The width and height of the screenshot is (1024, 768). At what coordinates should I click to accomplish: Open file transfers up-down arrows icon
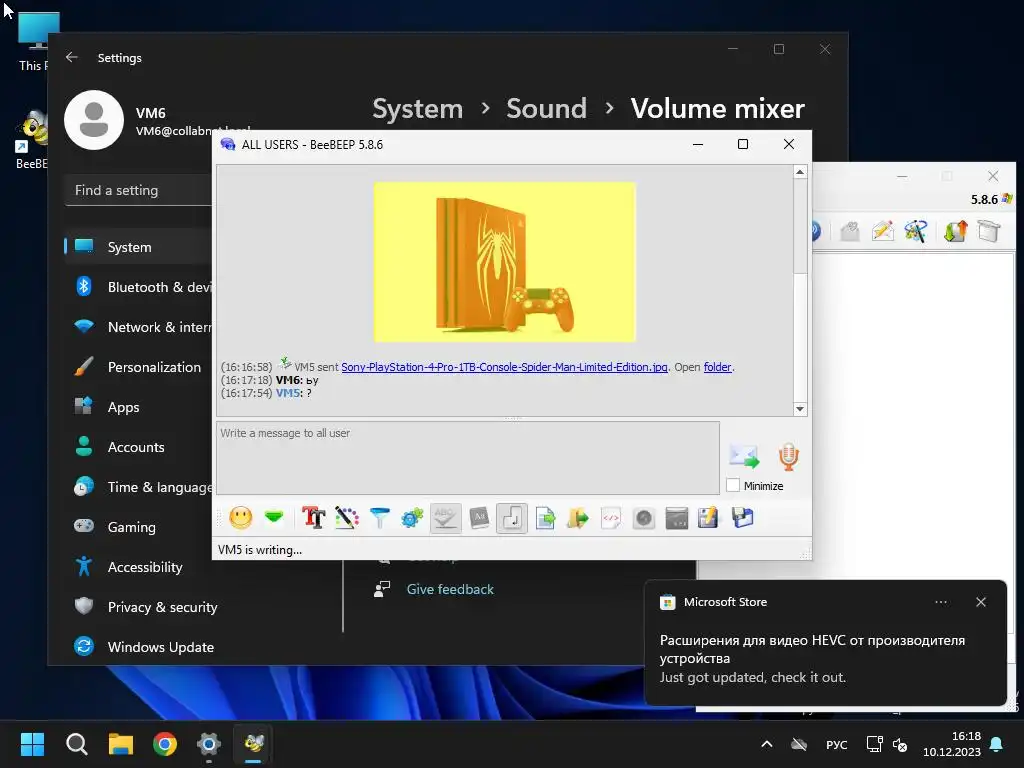point(955,231)
